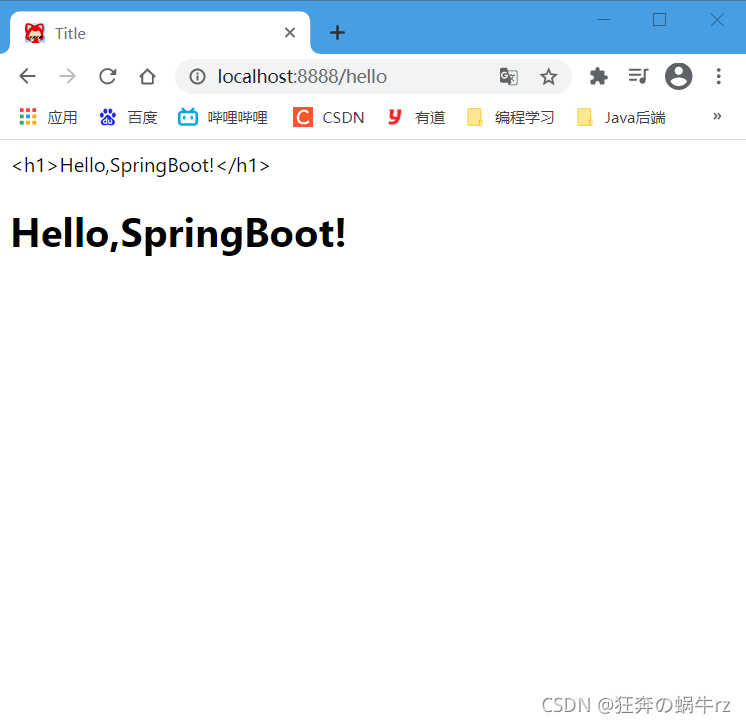Expand the 编程学习 bookmark folder

(x=510, y=117)
